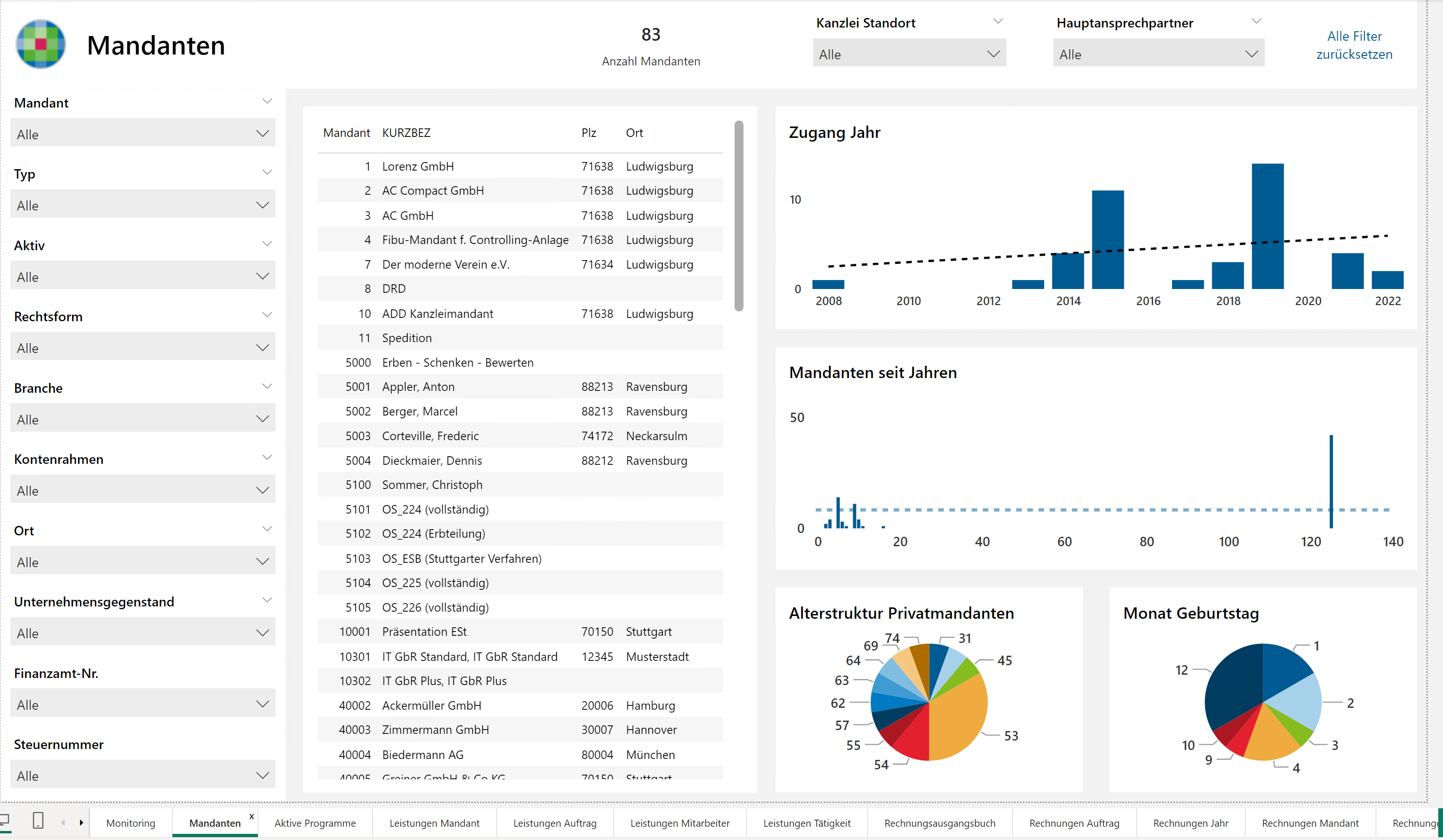The image size is (1443, 840).
Task: Open the Steuernummer dropdown
Action: 143,775
